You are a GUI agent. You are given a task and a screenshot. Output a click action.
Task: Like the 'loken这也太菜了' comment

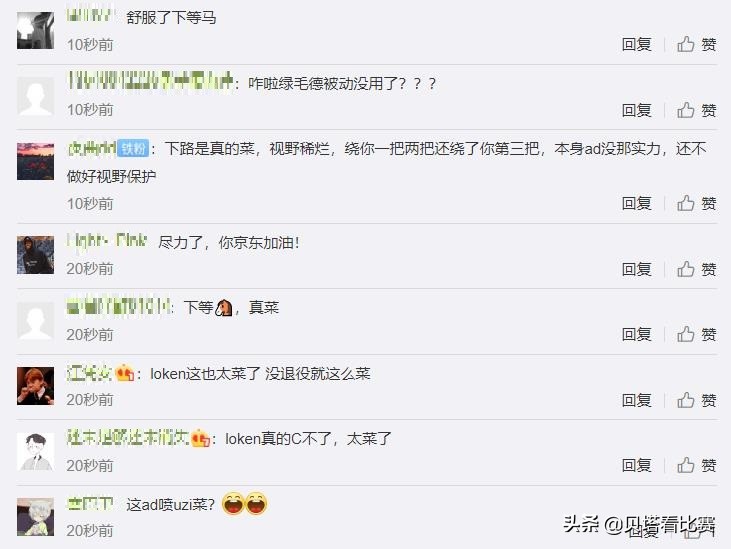click(697, 400)
